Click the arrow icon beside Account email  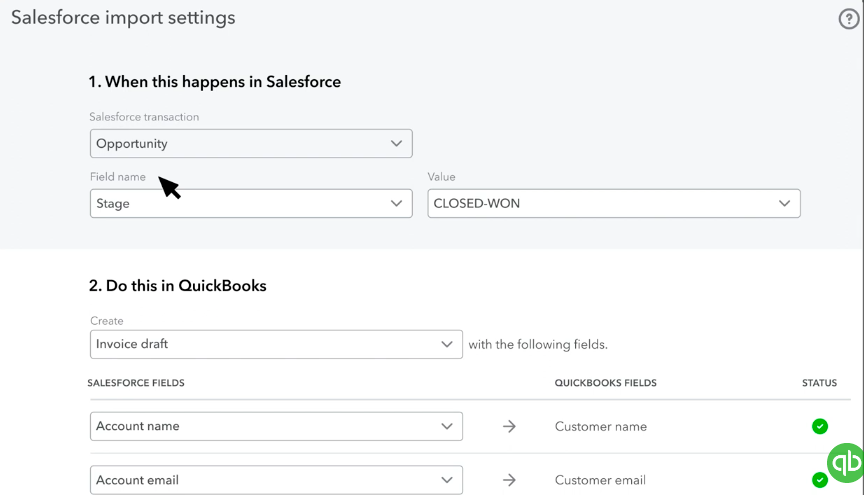509,480
